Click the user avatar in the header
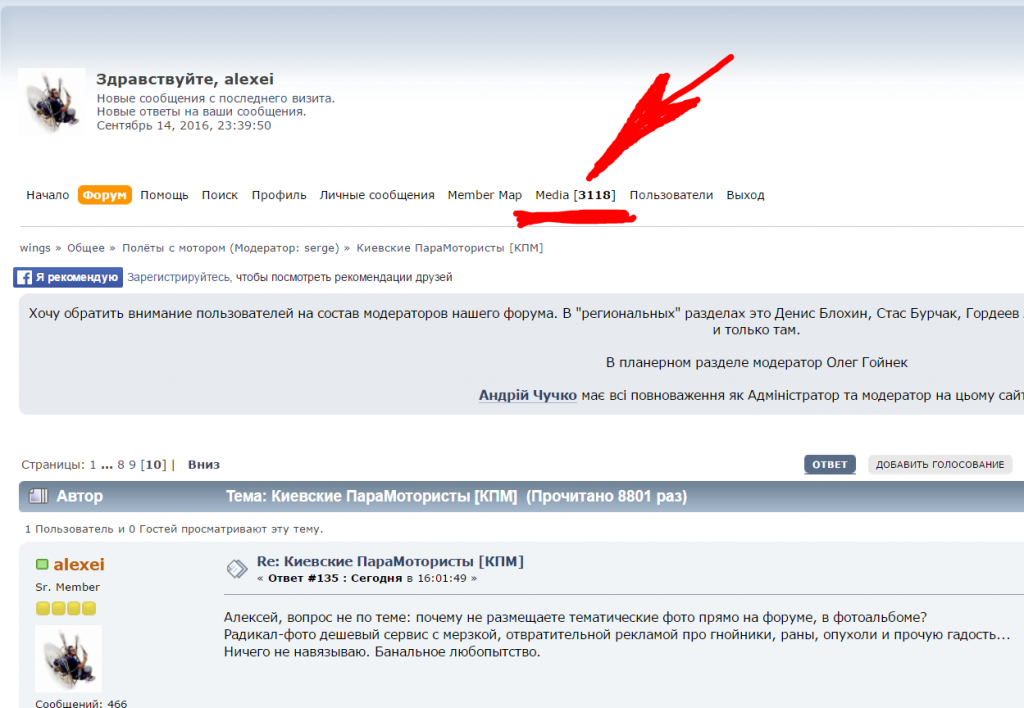The width and height of the screenshot is (1024, 708). point(52,102)
